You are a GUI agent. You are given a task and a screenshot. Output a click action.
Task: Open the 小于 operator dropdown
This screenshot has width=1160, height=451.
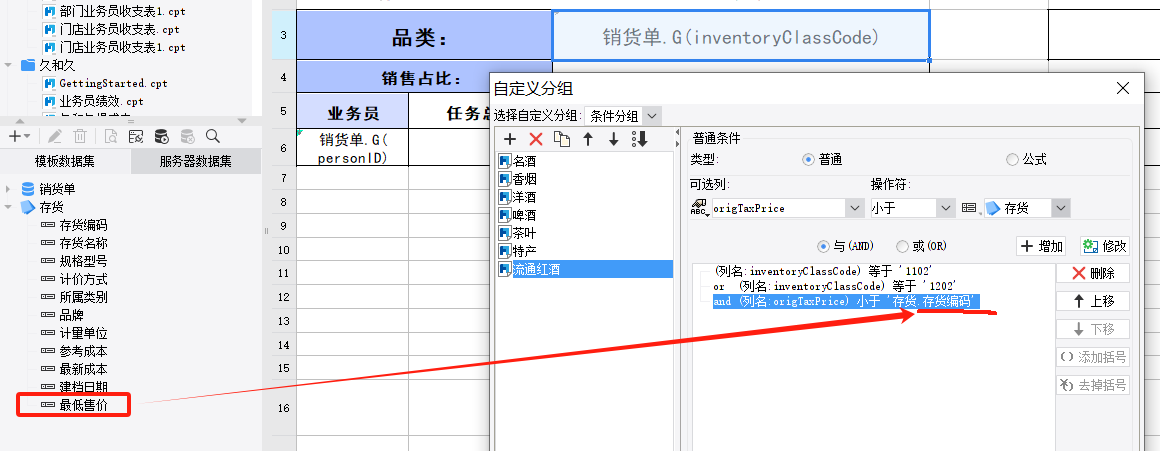946,208
